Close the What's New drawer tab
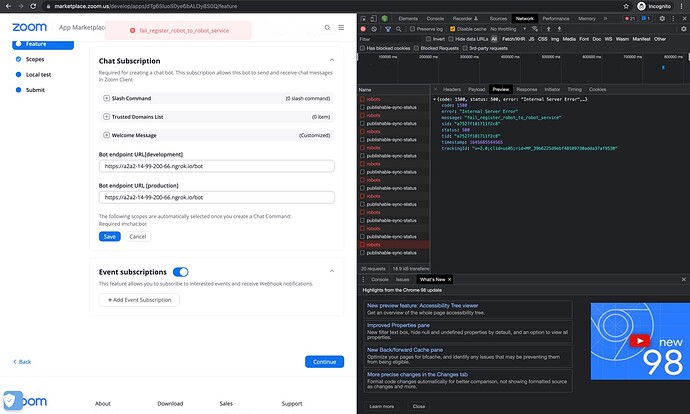This screenshot has height=414, width=690. [x=449, y=279]
